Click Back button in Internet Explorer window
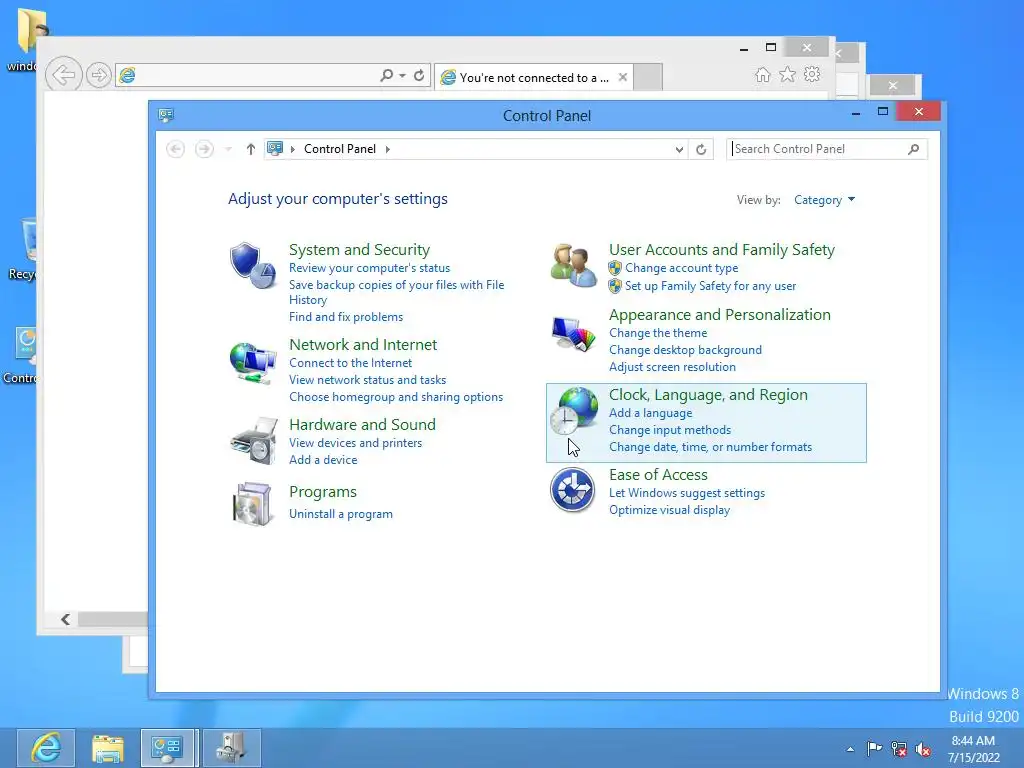This screenshot has height=768, width=1024. [x=63, y=75]
